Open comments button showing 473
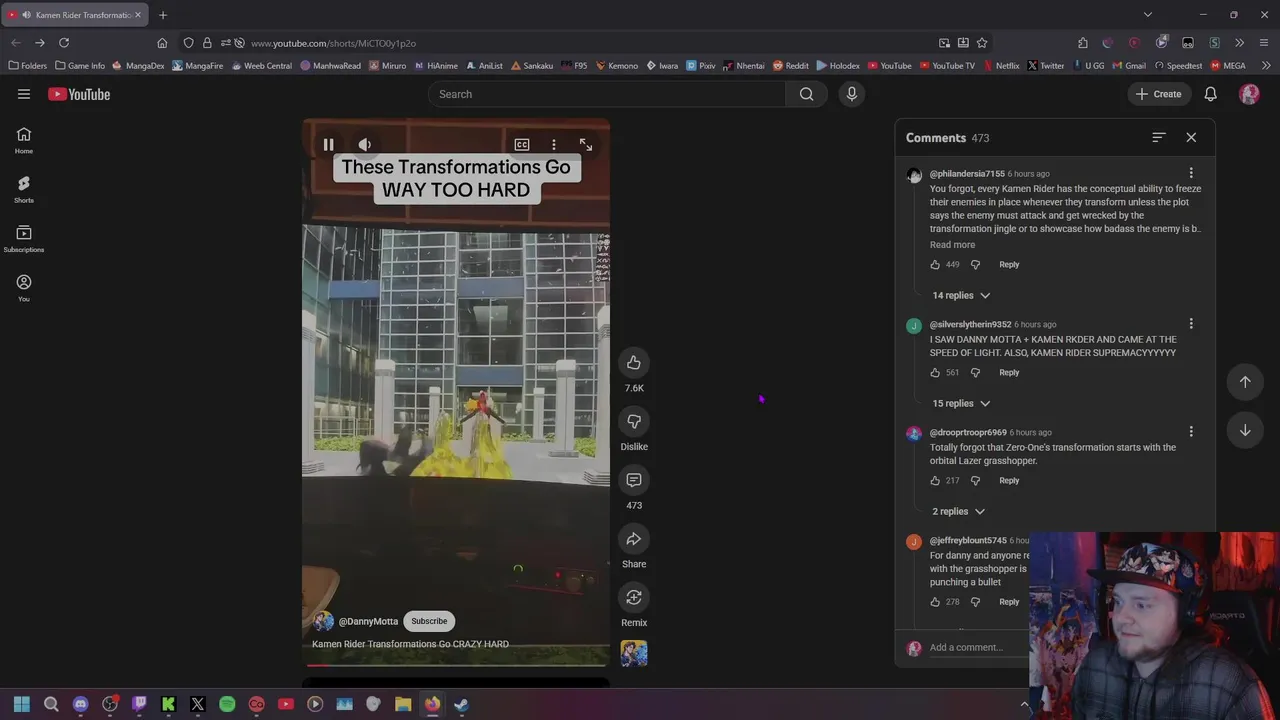Screen dimensions: 1280x720 [634, 480]
